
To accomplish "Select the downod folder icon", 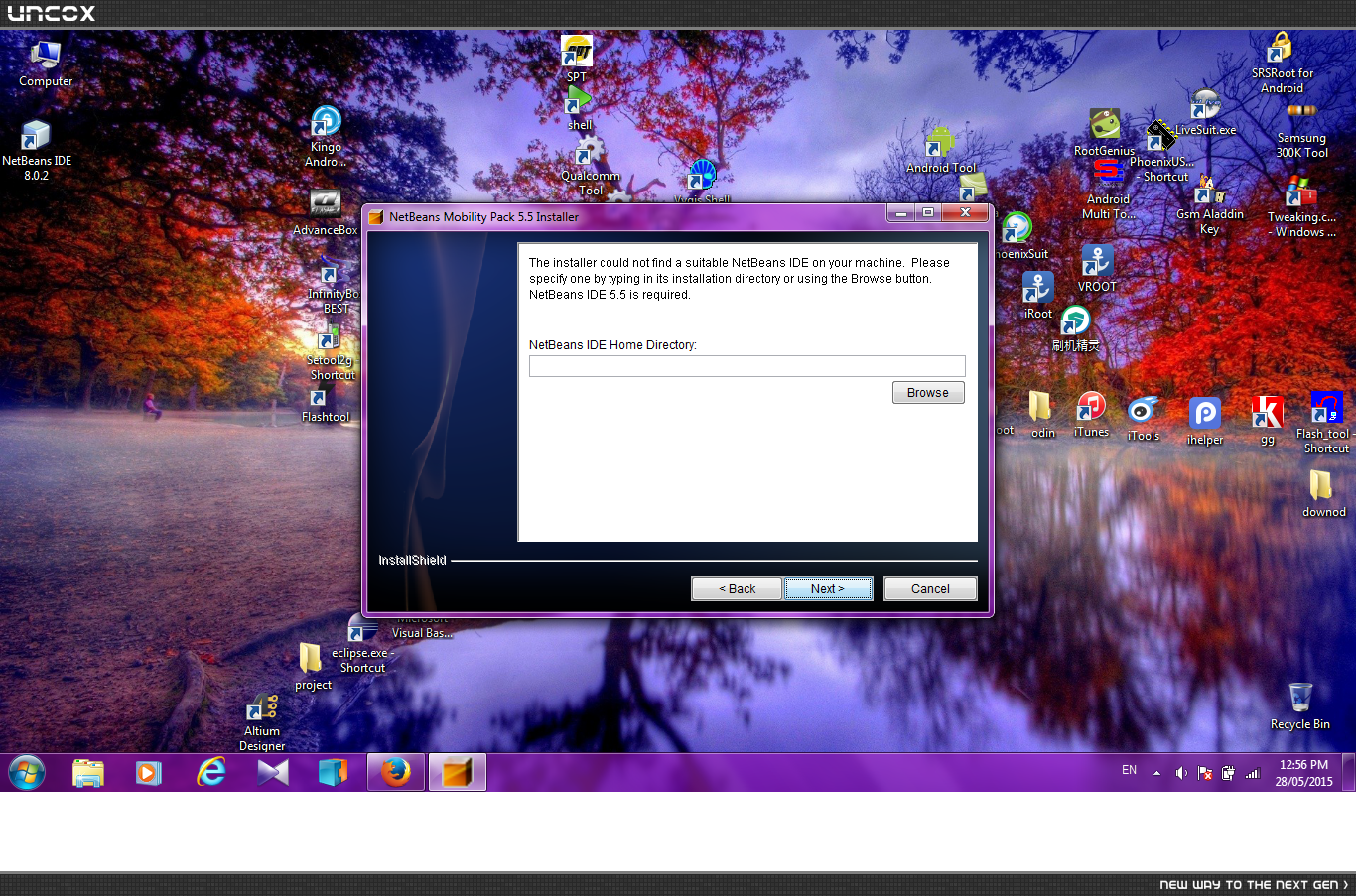I will click(1323, 493).
